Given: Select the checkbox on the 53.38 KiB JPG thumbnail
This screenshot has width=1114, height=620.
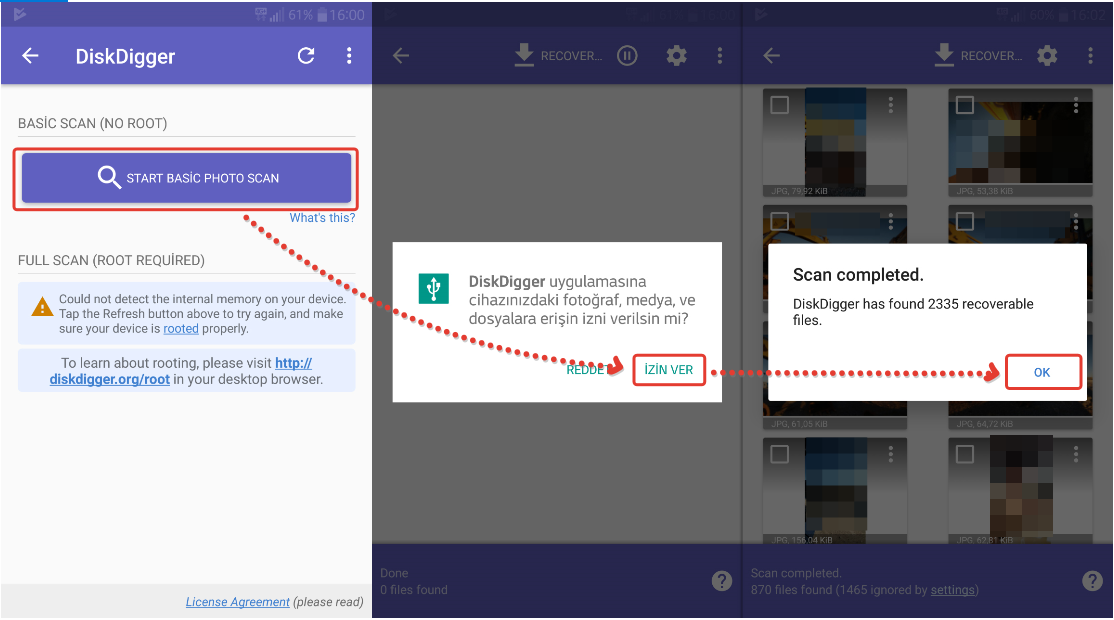Looking at the screenshot, I should (965, 105).
